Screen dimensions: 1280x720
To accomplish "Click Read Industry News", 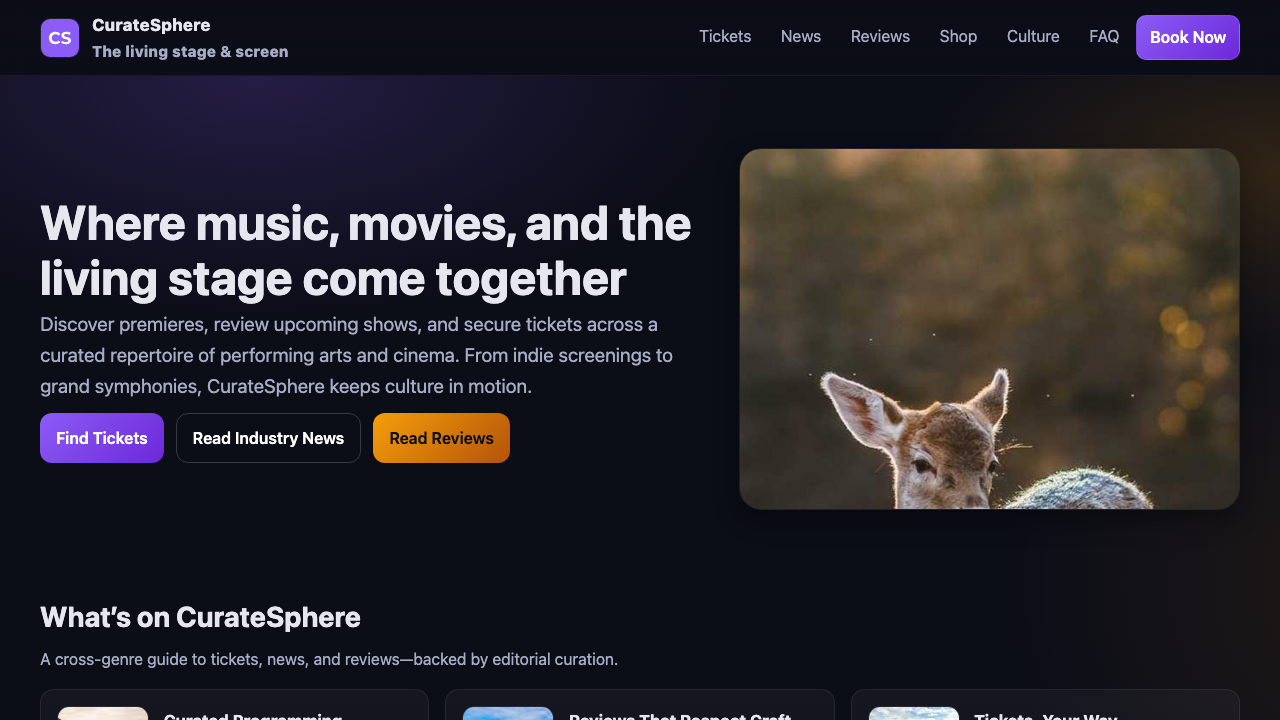I will pyautogui.click(x=268, y=438).
